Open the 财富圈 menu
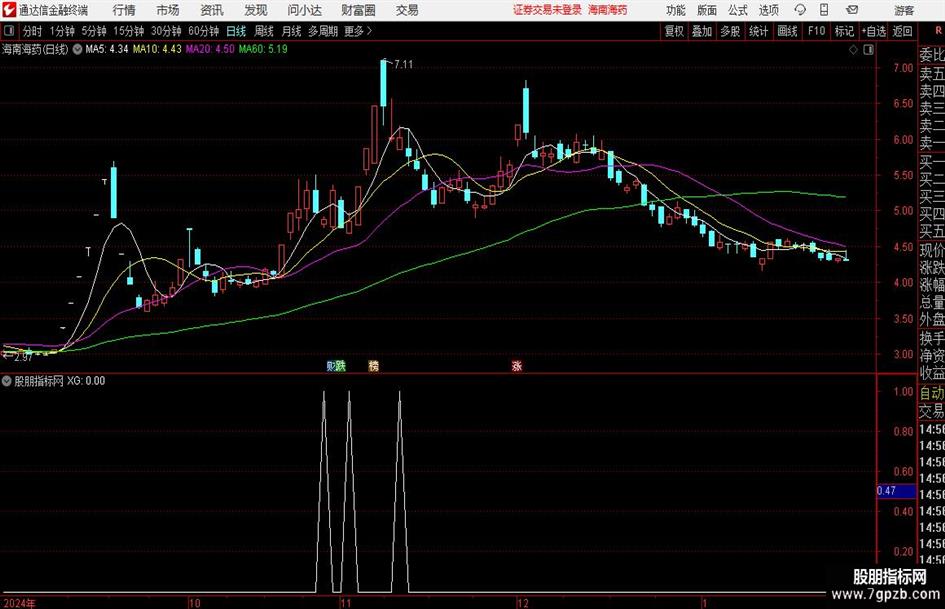The width and height of the screenshot is (945, 609). tap(358, 10)
